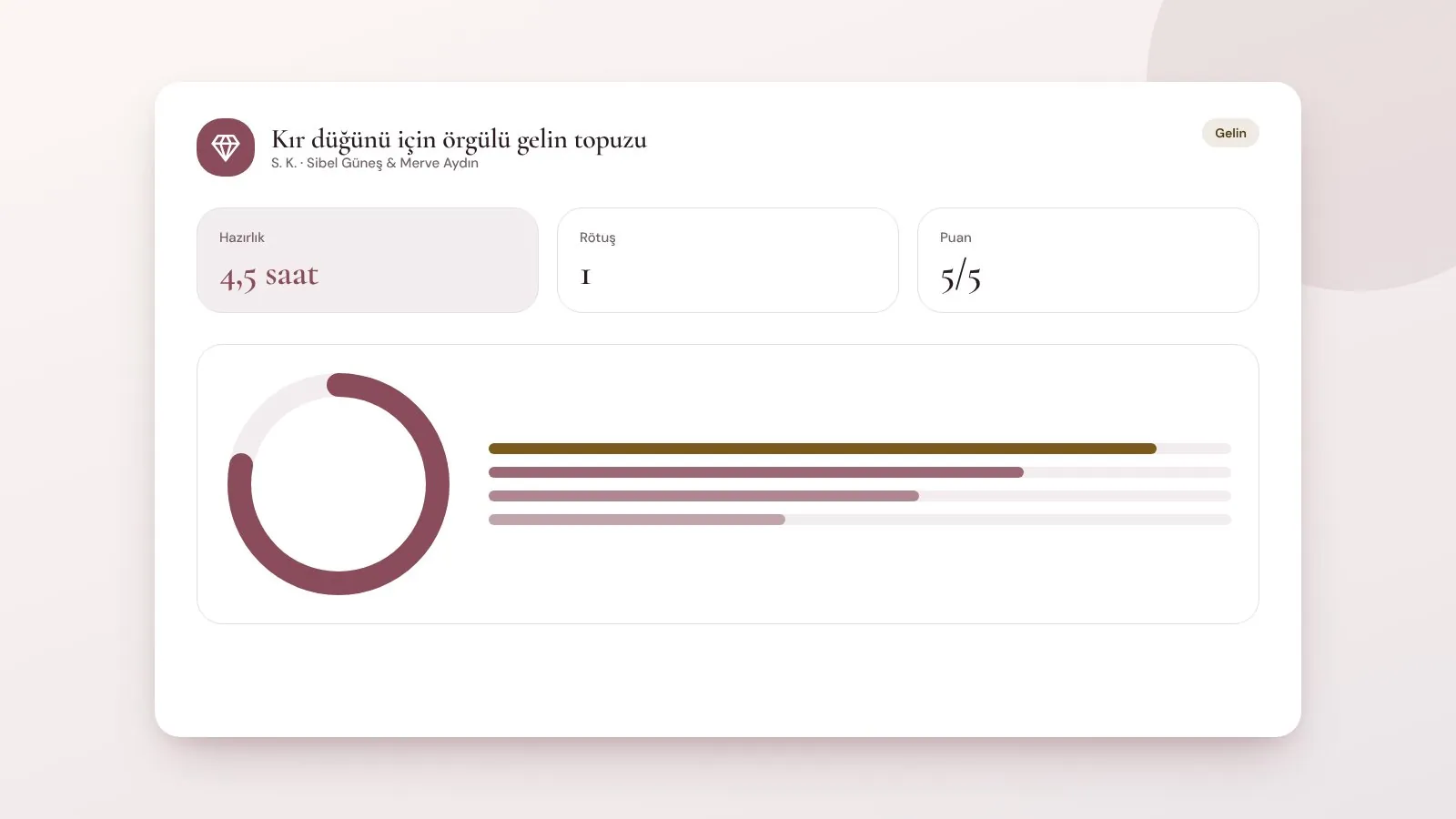Click the title Kır düğünü için örgülü gelin topuzu
Viewport: 1456px width, 819px height.
pos(459,139)
